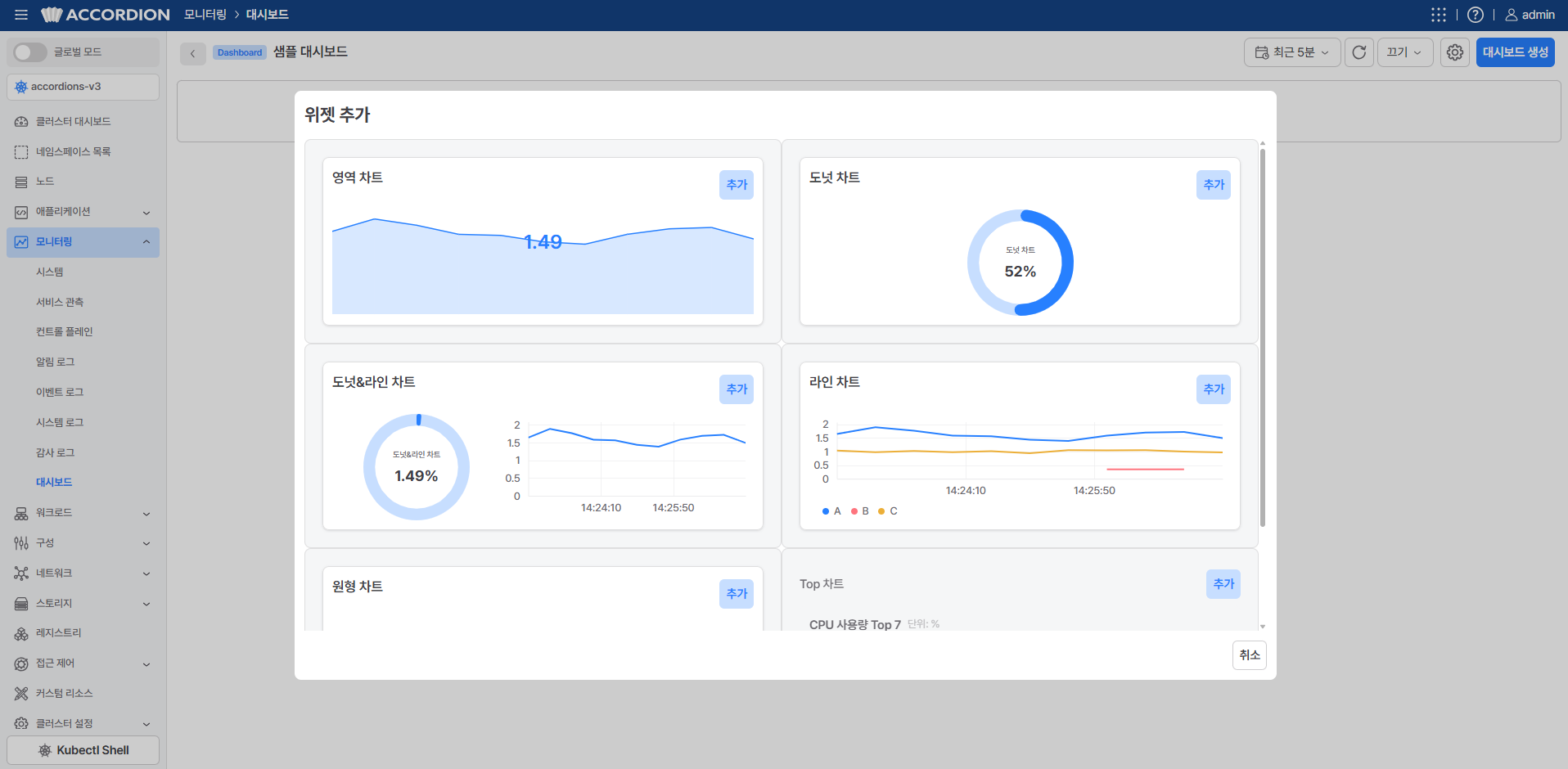The width and height of the screenshot is (1568, 769).
Task: Click the widget list scrollbar
Action: pos(1263,337)
